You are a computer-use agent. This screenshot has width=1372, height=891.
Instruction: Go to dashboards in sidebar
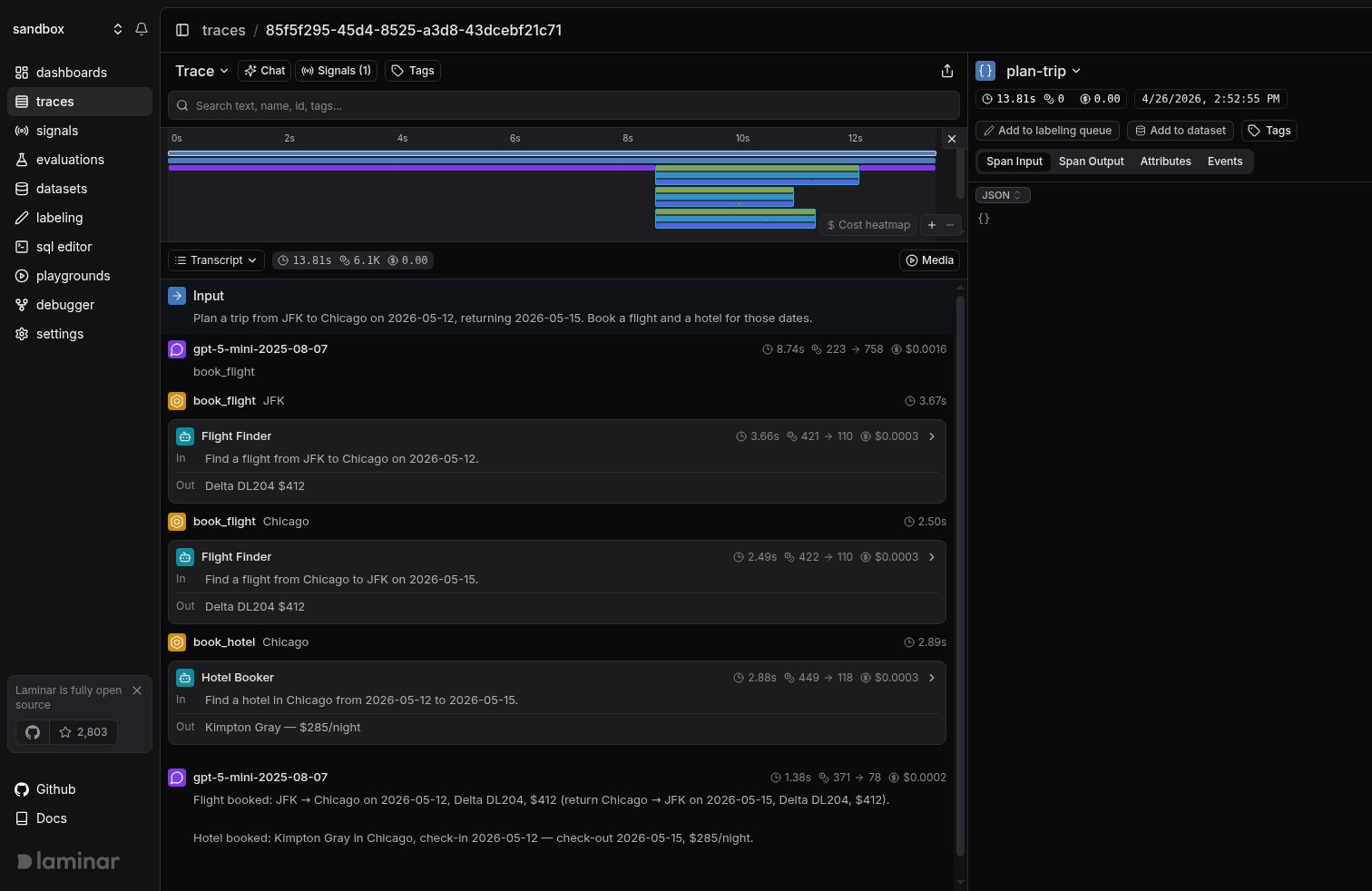point(80,73)
